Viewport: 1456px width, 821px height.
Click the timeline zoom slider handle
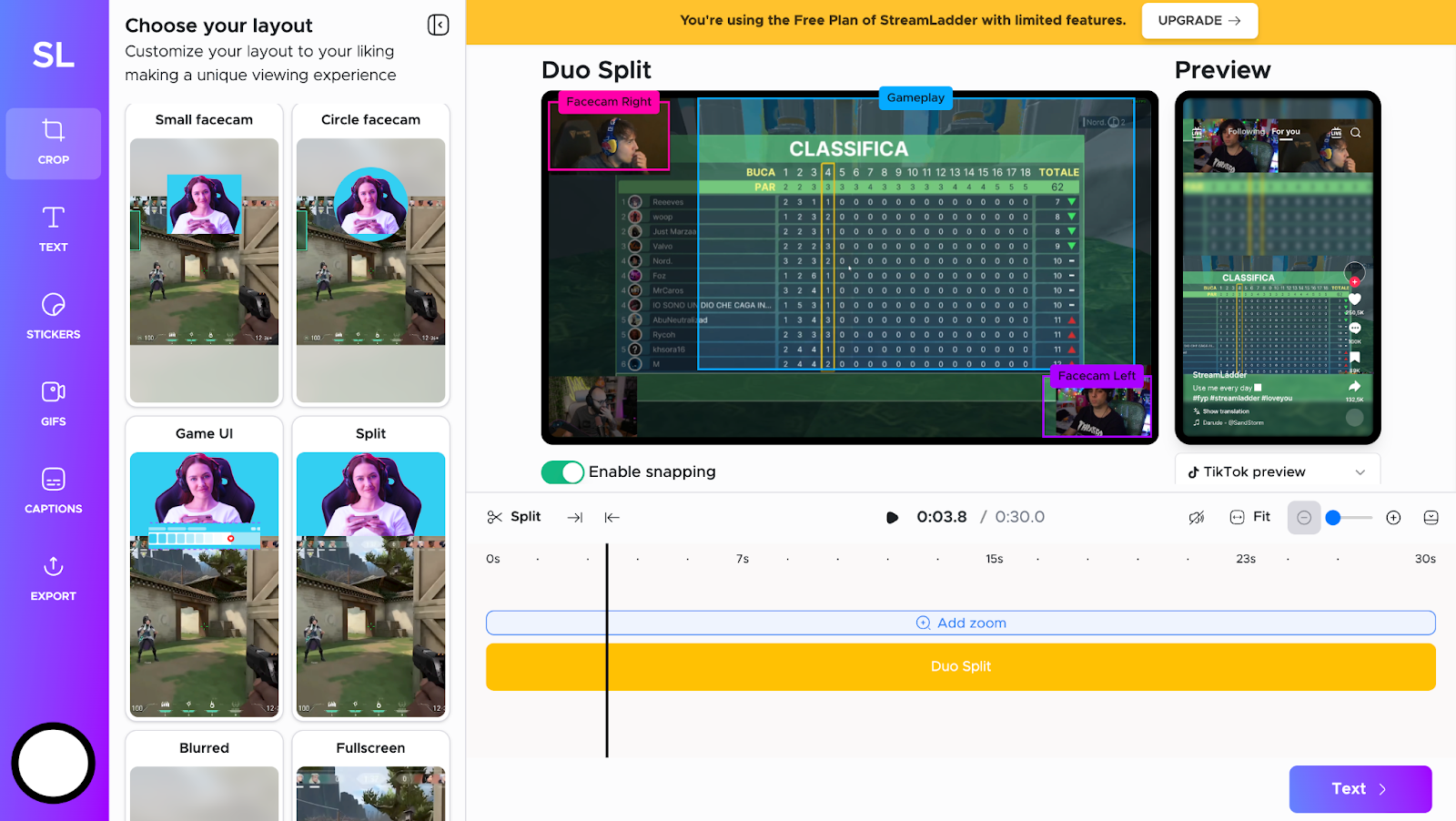(x=1333, y=518)
